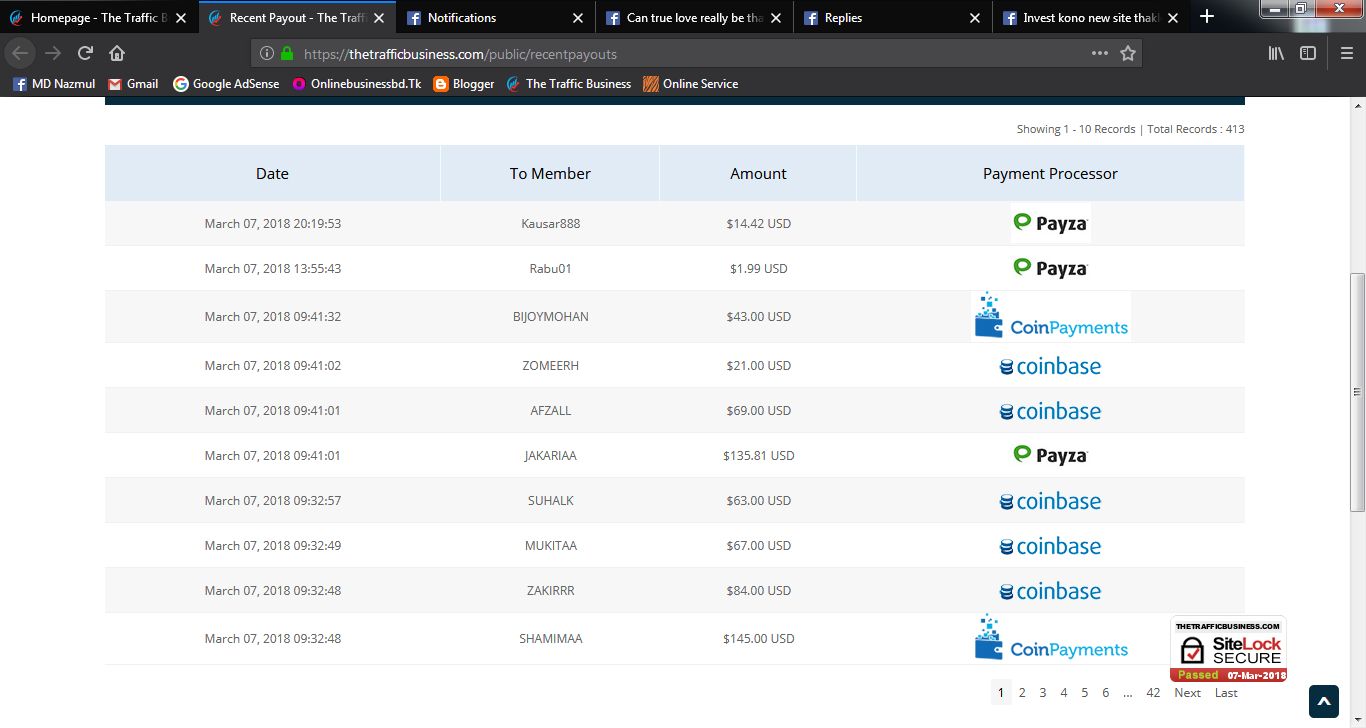The width and height of the screenshot is (1366, 728).
Task: Click the Next pagination link
Action: click(x=1187, y=692)
